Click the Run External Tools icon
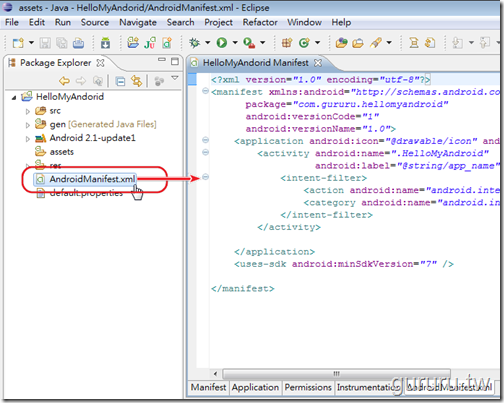 [249, 43]
